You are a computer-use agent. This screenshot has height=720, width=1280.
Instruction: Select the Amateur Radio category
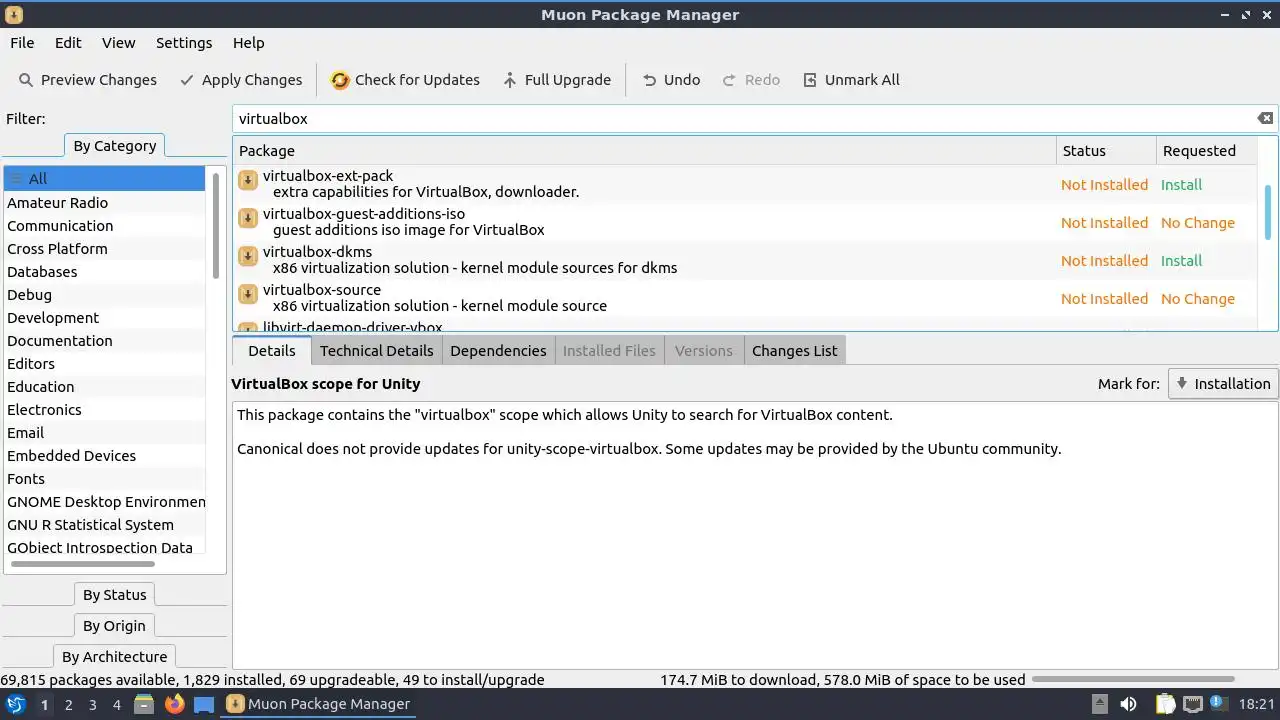click(x=104, y=203)
